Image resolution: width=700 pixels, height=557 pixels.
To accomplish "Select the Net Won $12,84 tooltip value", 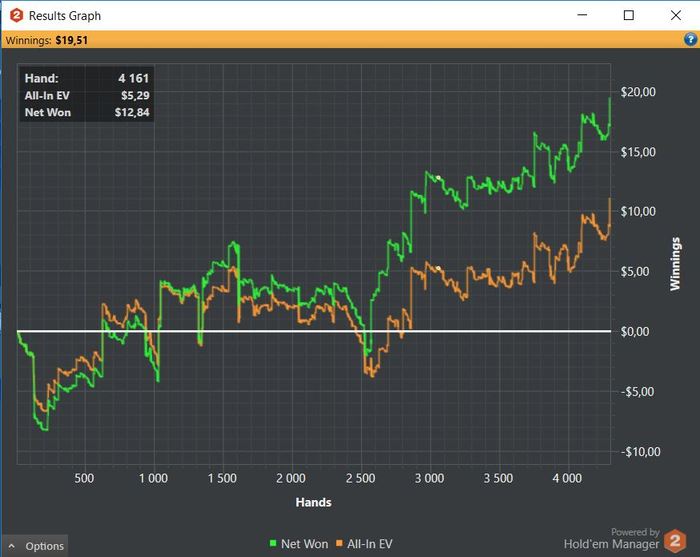I will [132, 112].
